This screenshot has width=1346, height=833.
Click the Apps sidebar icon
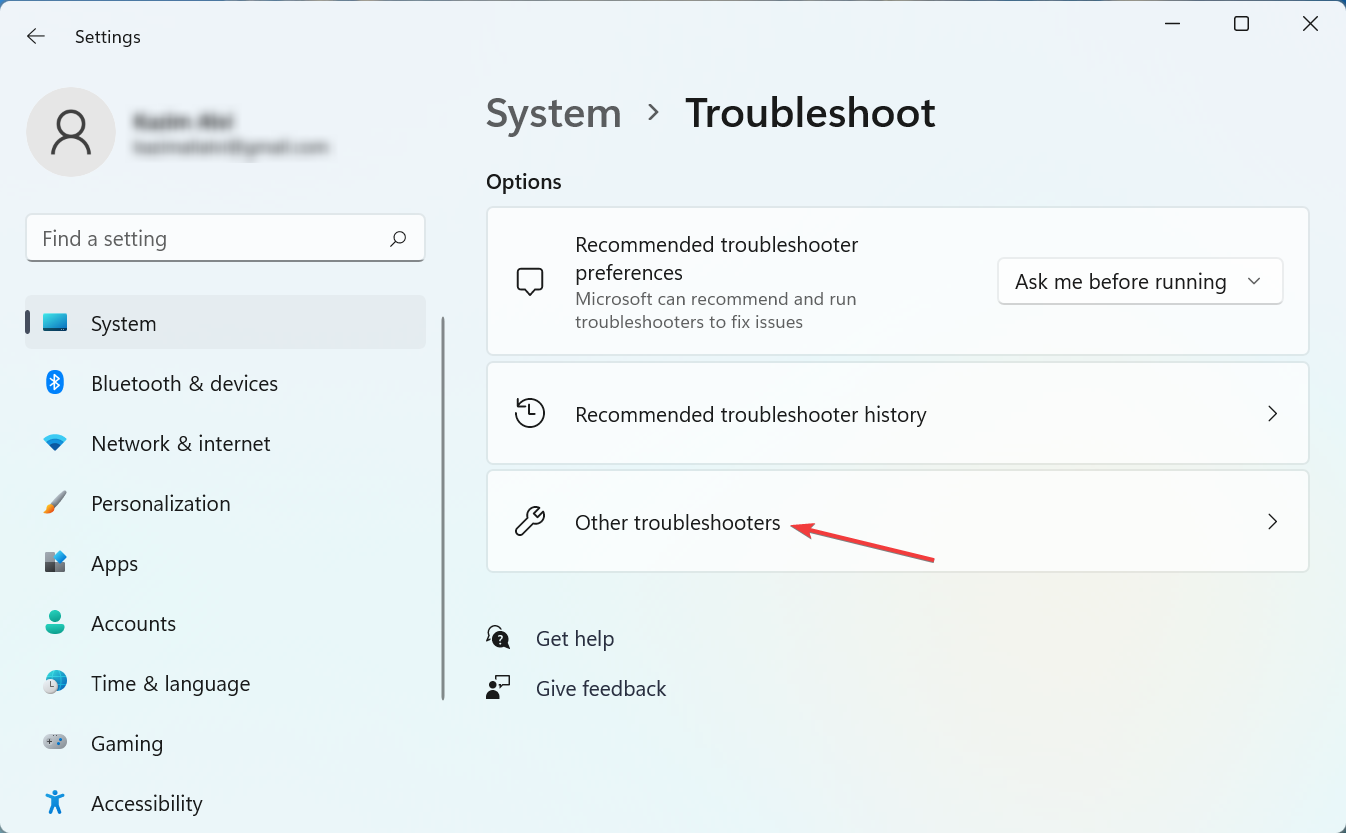click(x=53, y=563)
